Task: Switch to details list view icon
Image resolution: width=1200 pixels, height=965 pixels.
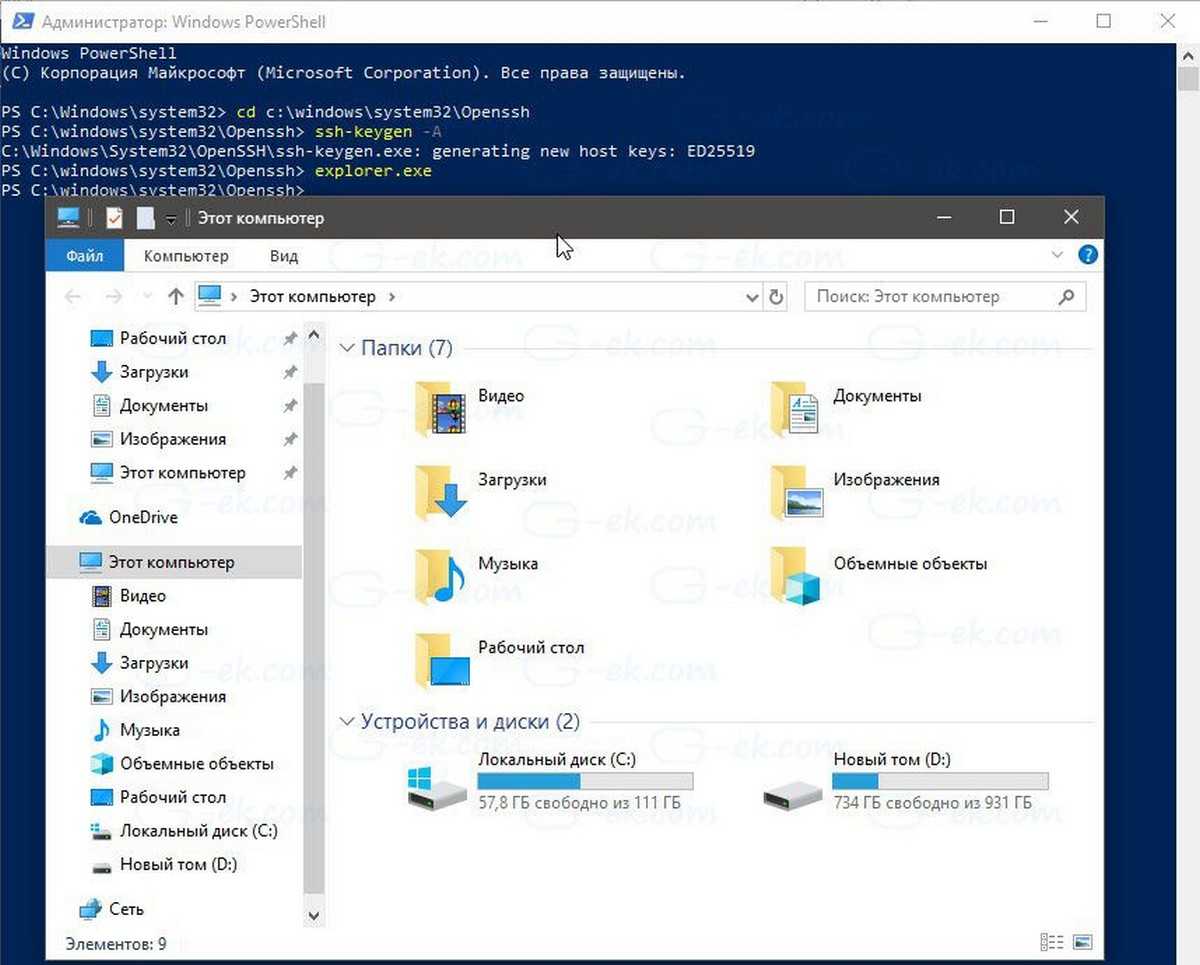Action: (x=1051, y=942)
